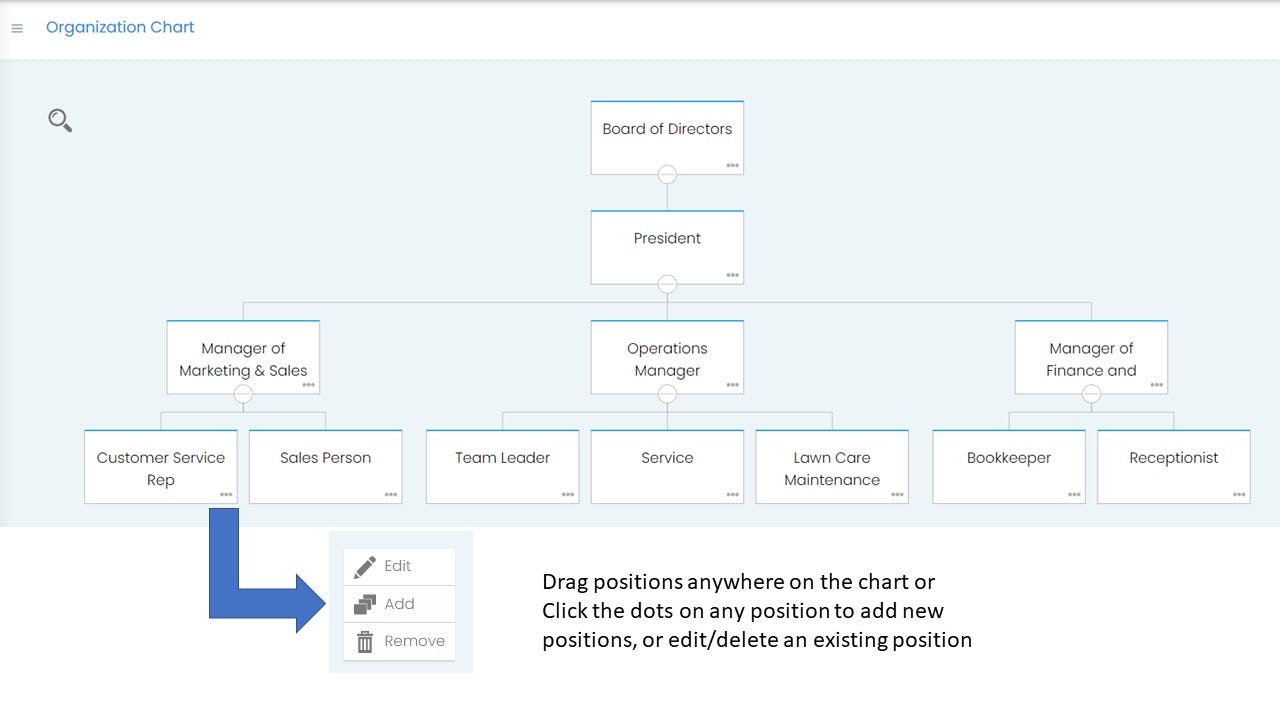
Task: Open three-dot menu on Receptionist card
Action: point(1238,494)
